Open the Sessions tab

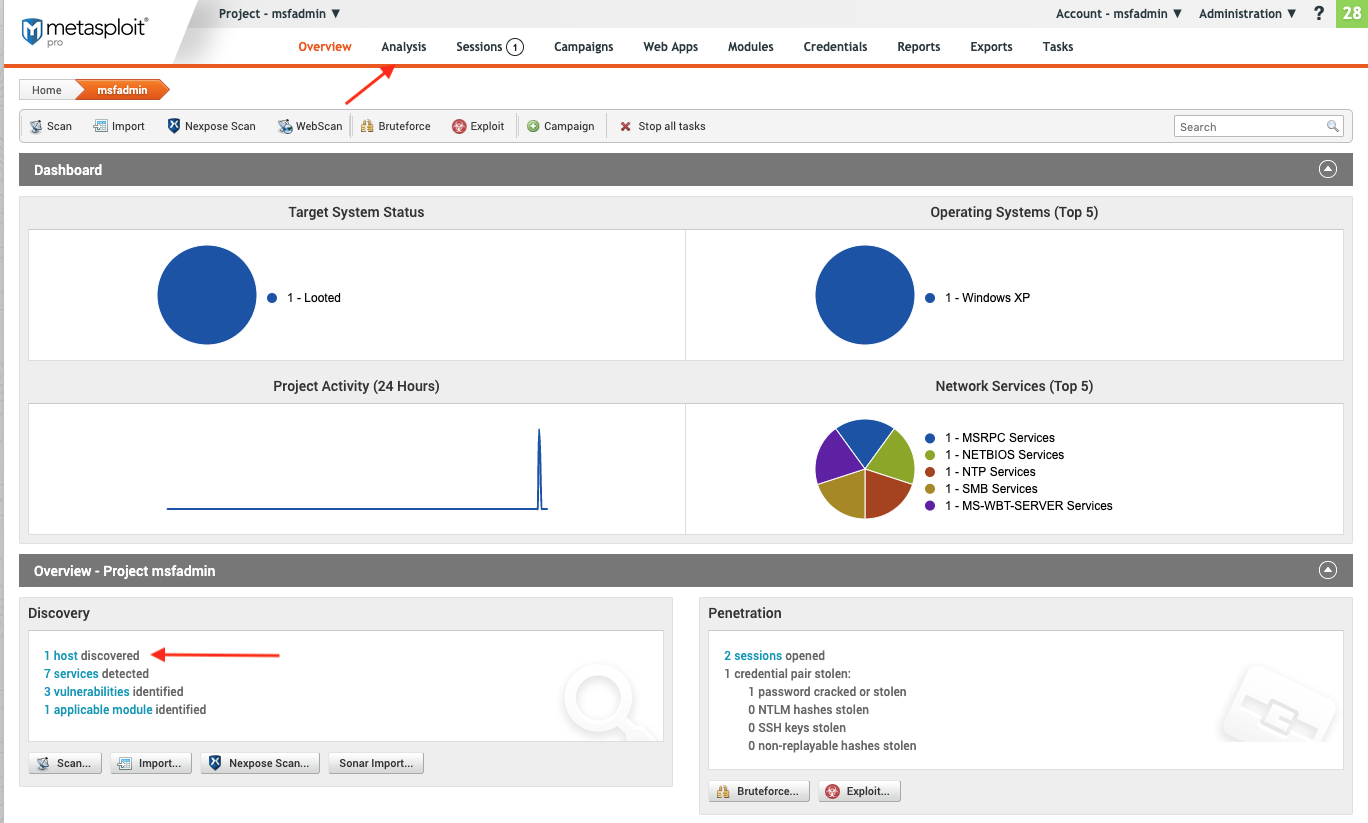point(479,47)
